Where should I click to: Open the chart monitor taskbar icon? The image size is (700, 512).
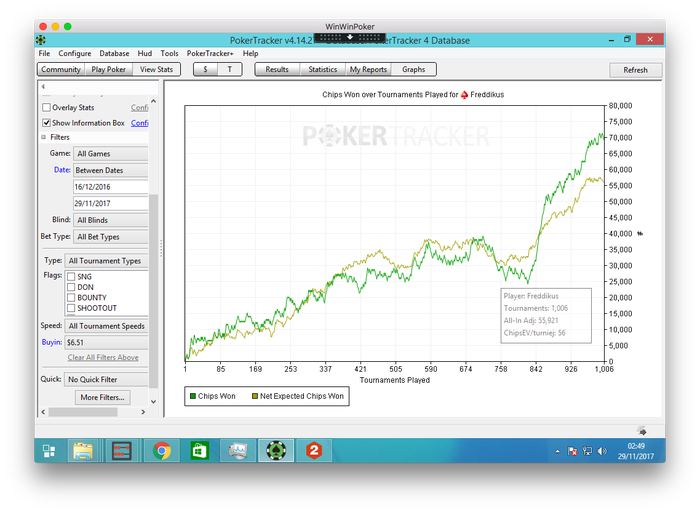(x=238, y=451)
